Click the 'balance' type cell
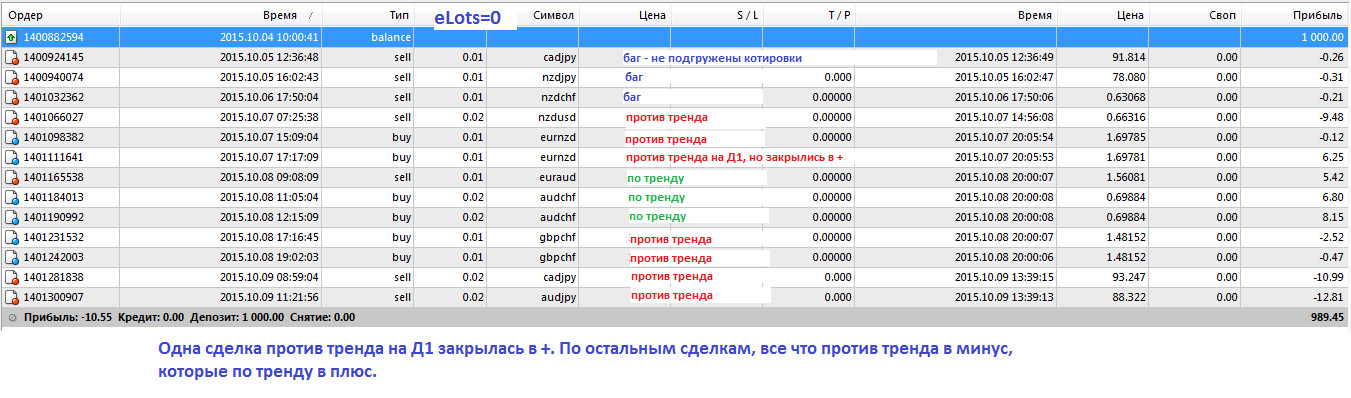The width and height of the screenshot is (1351, 398). (391, 37)
